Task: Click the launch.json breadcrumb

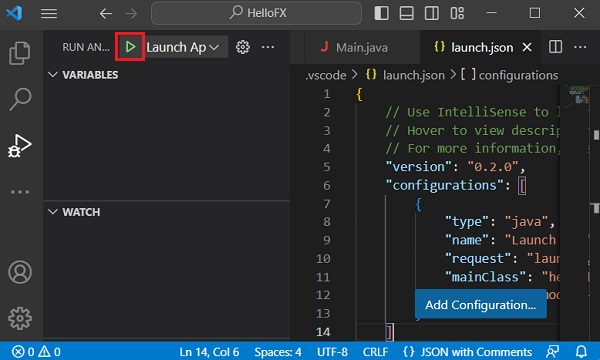Action: click(414, 75)
